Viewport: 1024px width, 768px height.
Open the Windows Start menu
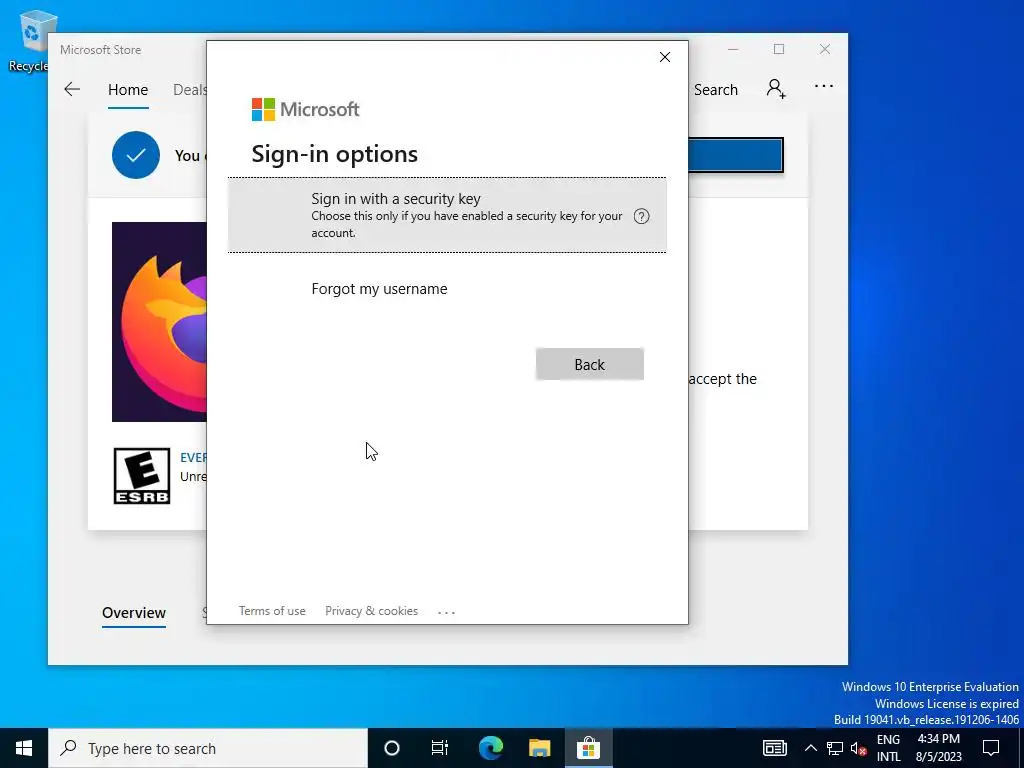pos(24,748)
